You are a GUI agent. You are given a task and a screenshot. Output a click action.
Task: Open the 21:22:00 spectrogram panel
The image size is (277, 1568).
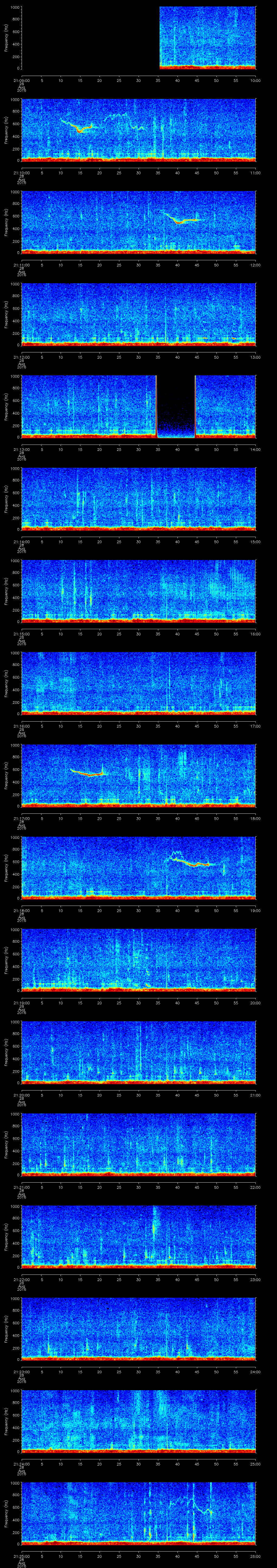point(138,1237)
